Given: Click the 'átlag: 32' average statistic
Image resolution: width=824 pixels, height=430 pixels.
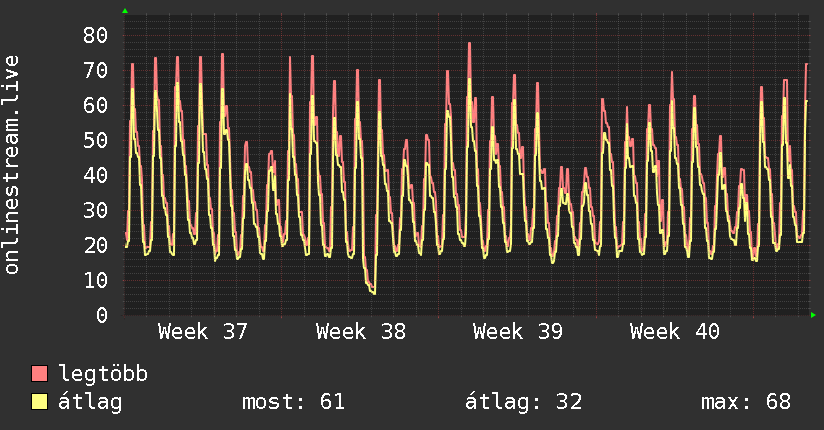Looking at the screenshot, I should coord(523,402).
